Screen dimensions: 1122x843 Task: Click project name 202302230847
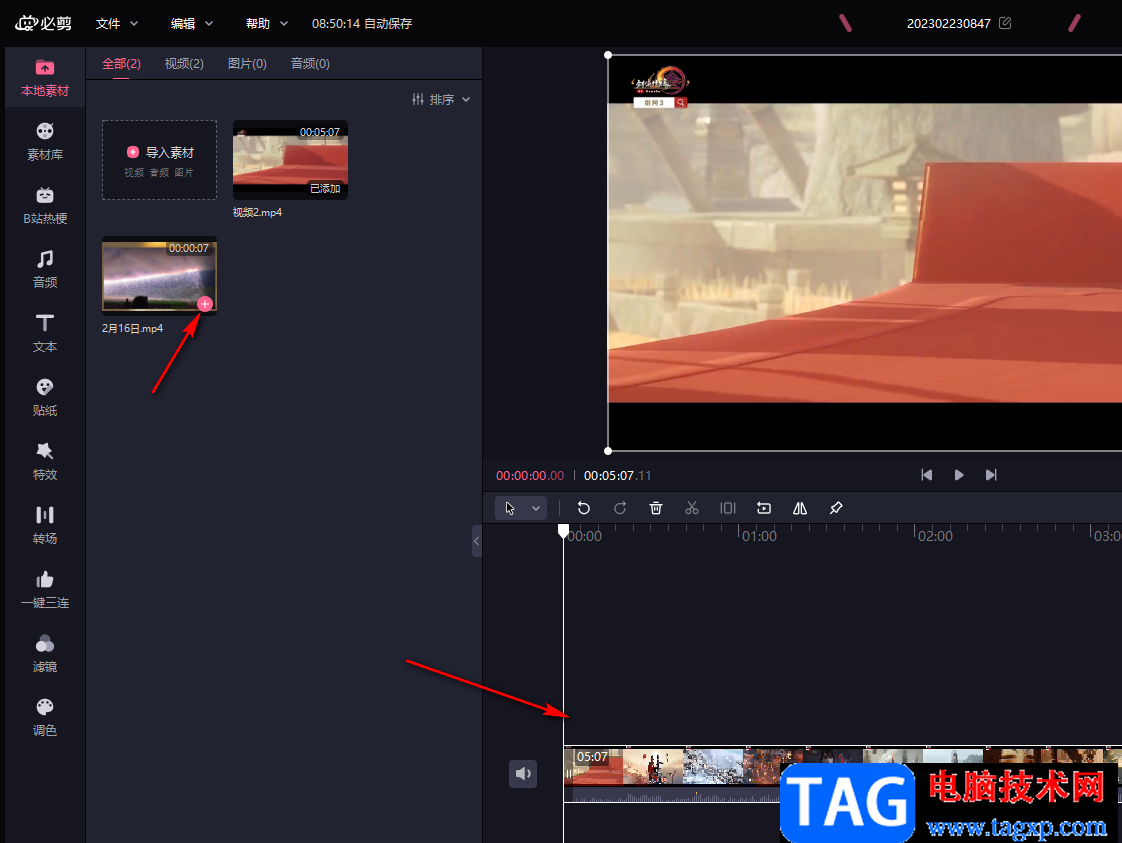(x=949, y=24)
